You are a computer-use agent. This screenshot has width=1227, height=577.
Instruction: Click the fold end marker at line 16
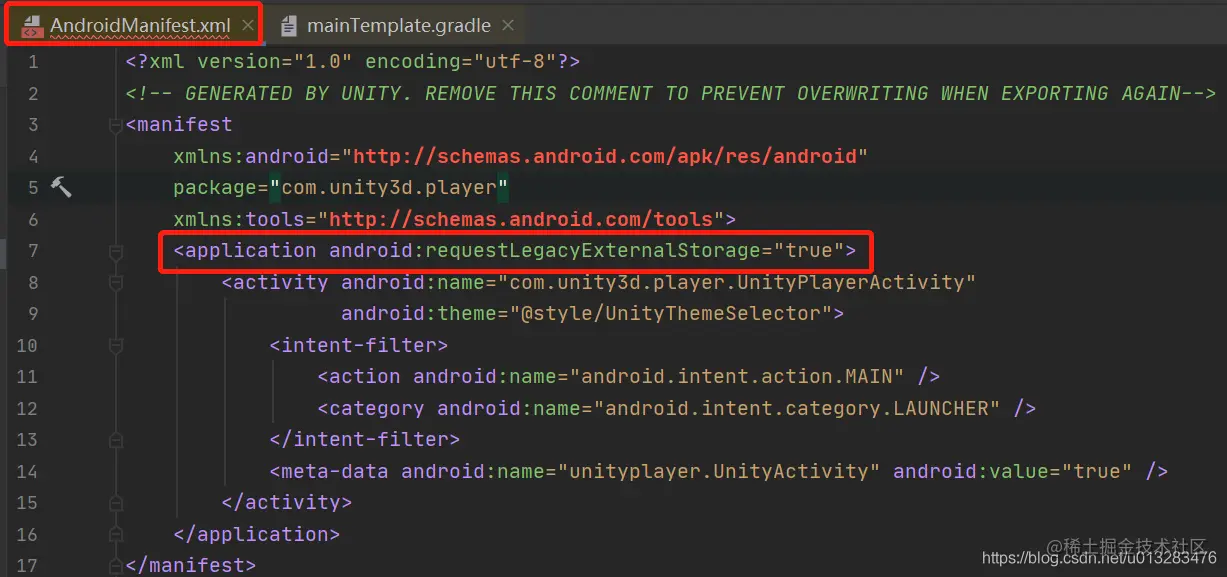(x=116, y=534)
